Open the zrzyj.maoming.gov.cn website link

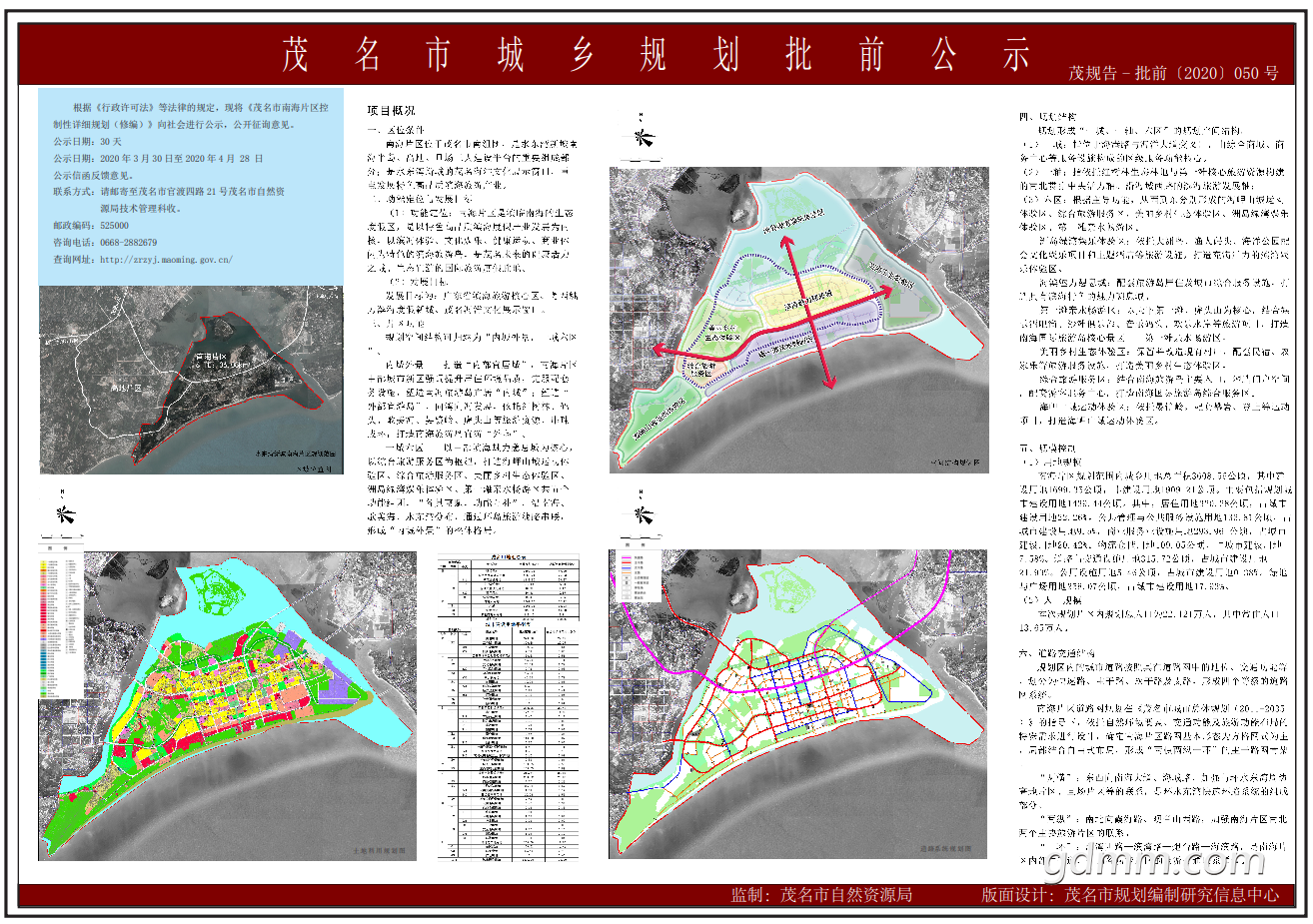pos(166,260)
